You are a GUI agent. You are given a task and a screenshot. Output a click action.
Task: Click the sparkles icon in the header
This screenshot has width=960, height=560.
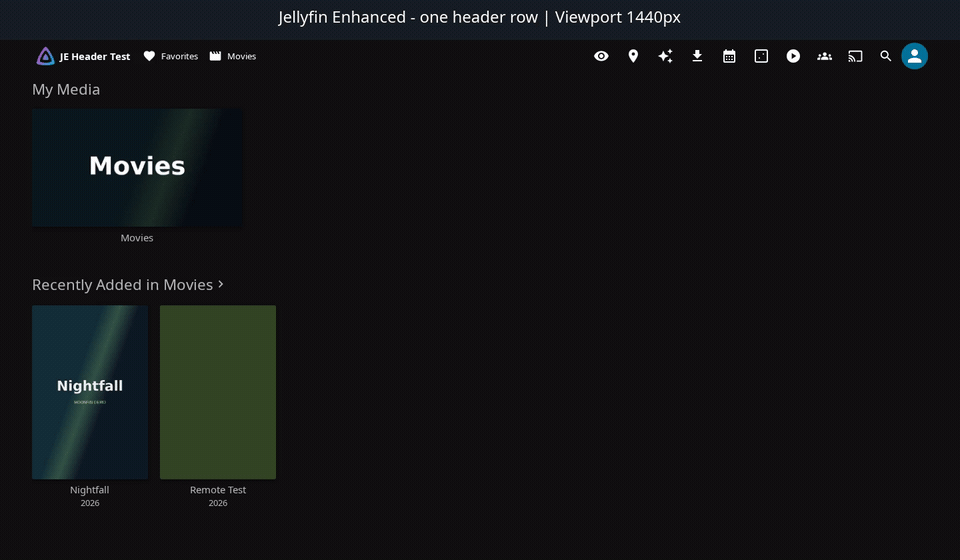(665, 56)
